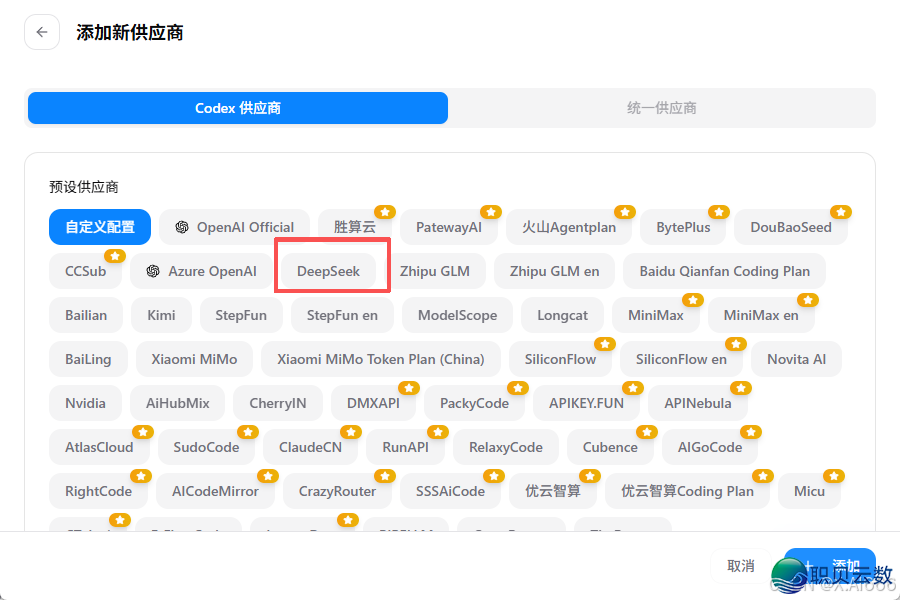
Task: Choose AICodeMirror provider preset
Action: tap(215, 491)
